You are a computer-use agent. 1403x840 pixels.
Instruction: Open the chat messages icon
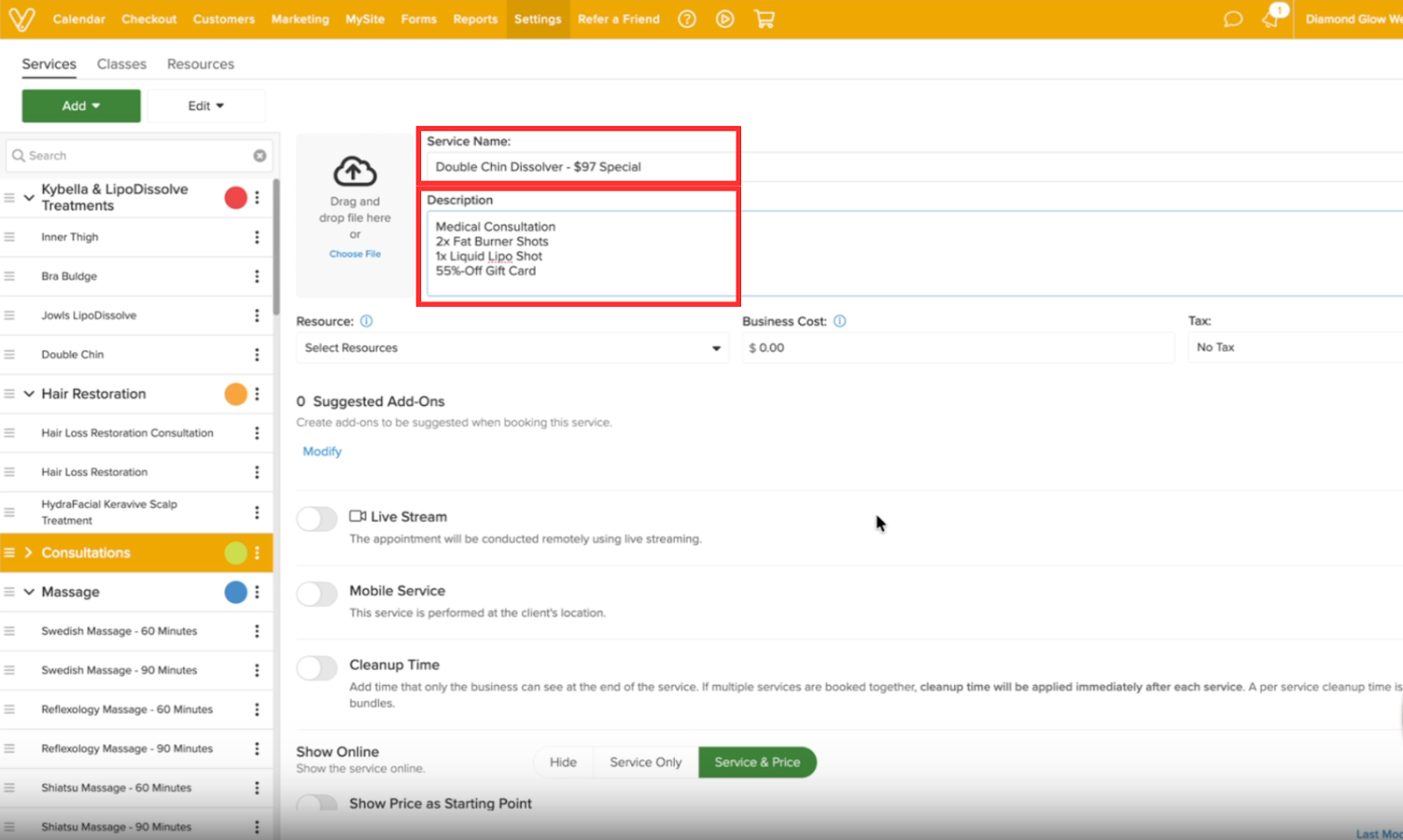(1233, 19)
